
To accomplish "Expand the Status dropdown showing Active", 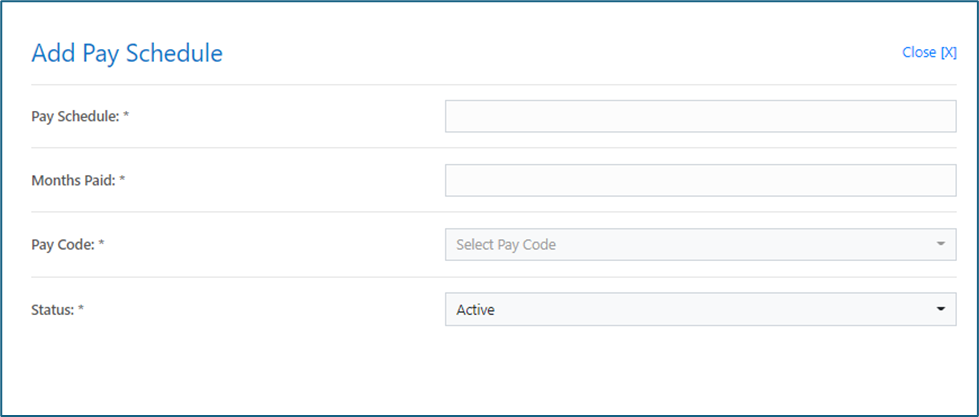I will pos(701,309).
